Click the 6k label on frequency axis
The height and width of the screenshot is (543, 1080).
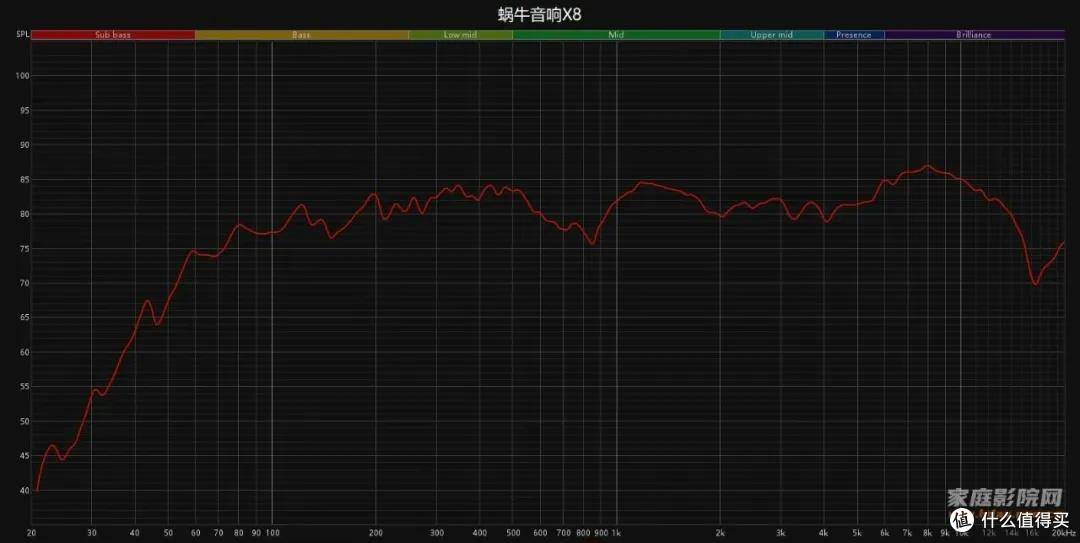pos(885,533)
